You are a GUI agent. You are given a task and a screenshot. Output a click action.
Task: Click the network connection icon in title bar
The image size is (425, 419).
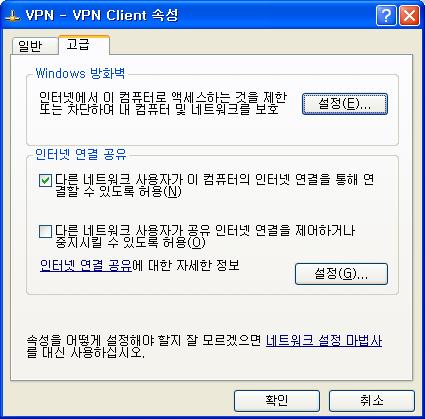point(13,16)
